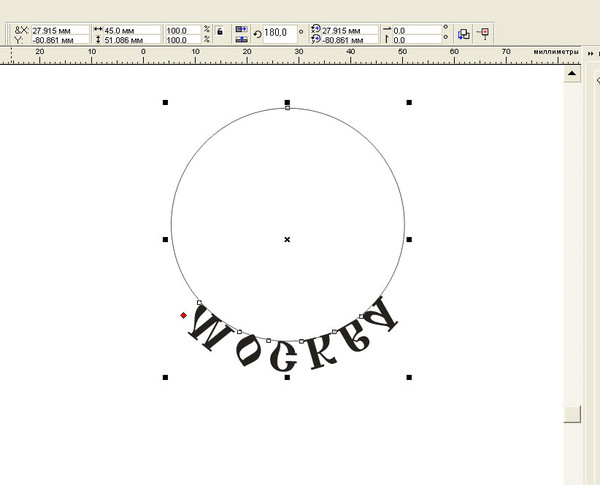Click the top-left selection handle
This screenshot has width=600, height=485.
click(165, 102)
